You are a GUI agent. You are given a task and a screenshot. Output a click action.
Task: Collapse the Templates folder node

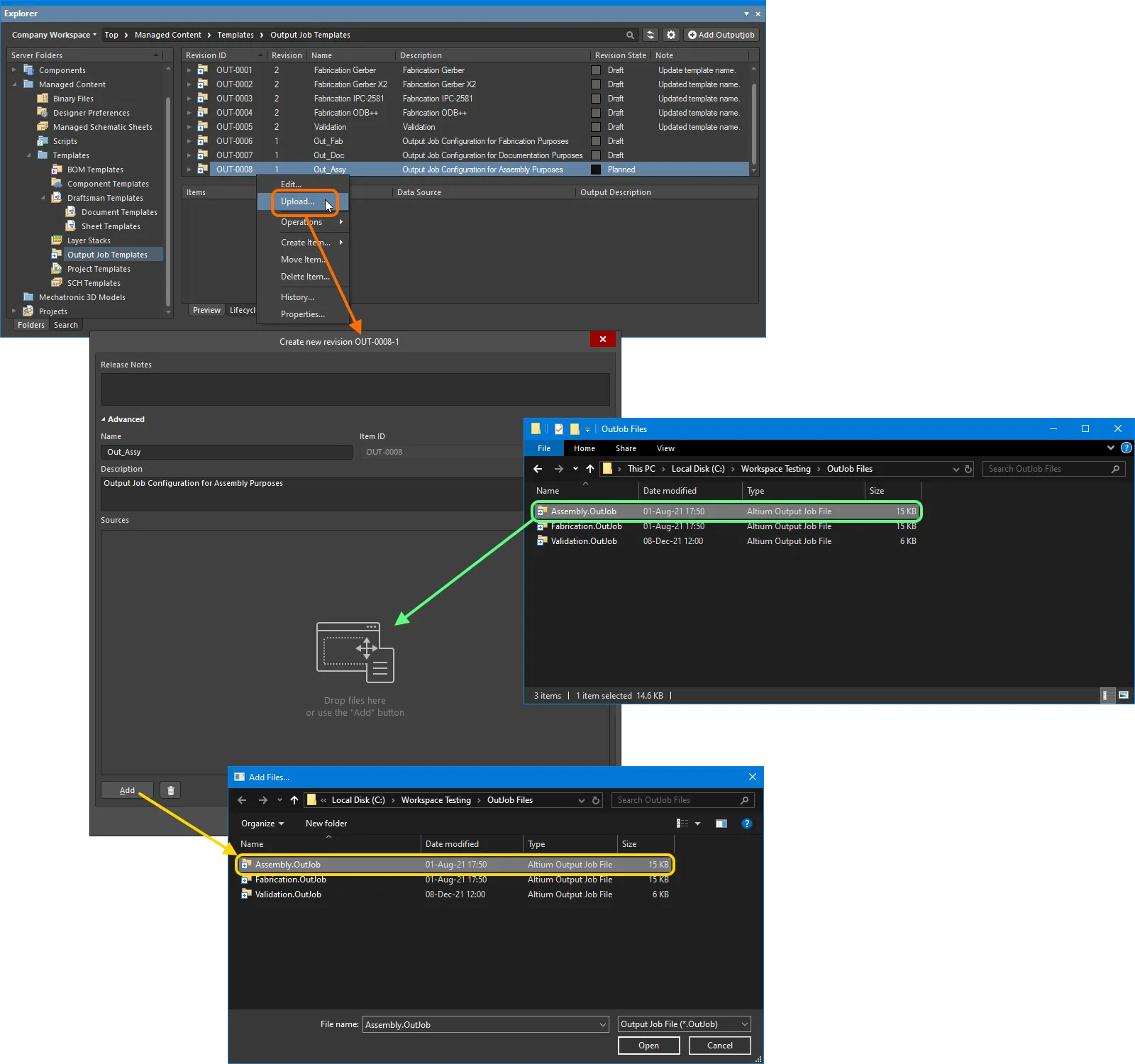point(28,155)
